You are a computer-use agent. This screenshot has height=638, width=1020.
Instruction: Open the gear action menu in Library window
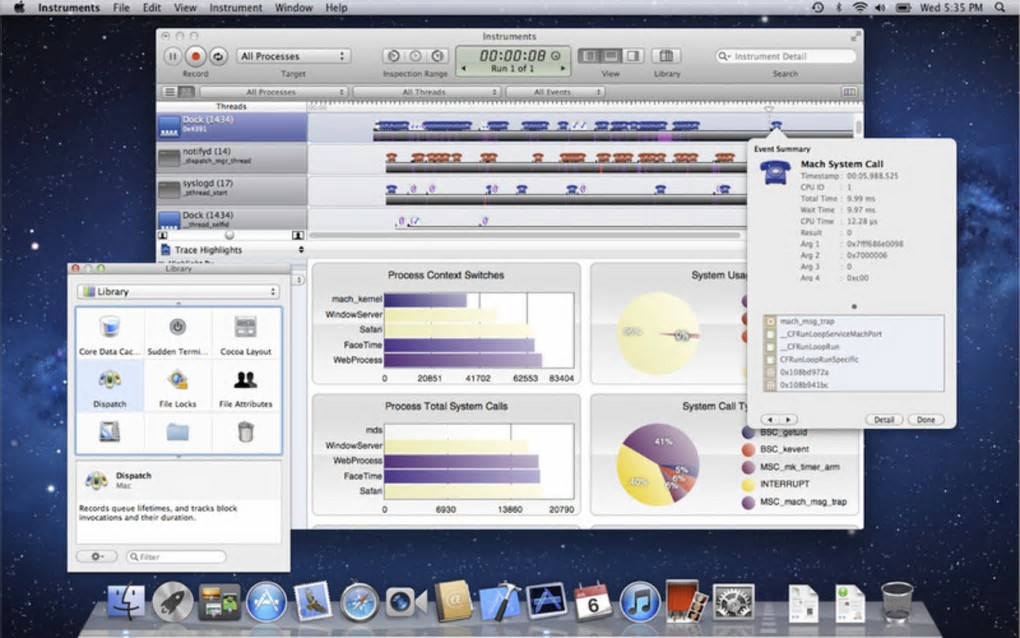tap(96, 557)
